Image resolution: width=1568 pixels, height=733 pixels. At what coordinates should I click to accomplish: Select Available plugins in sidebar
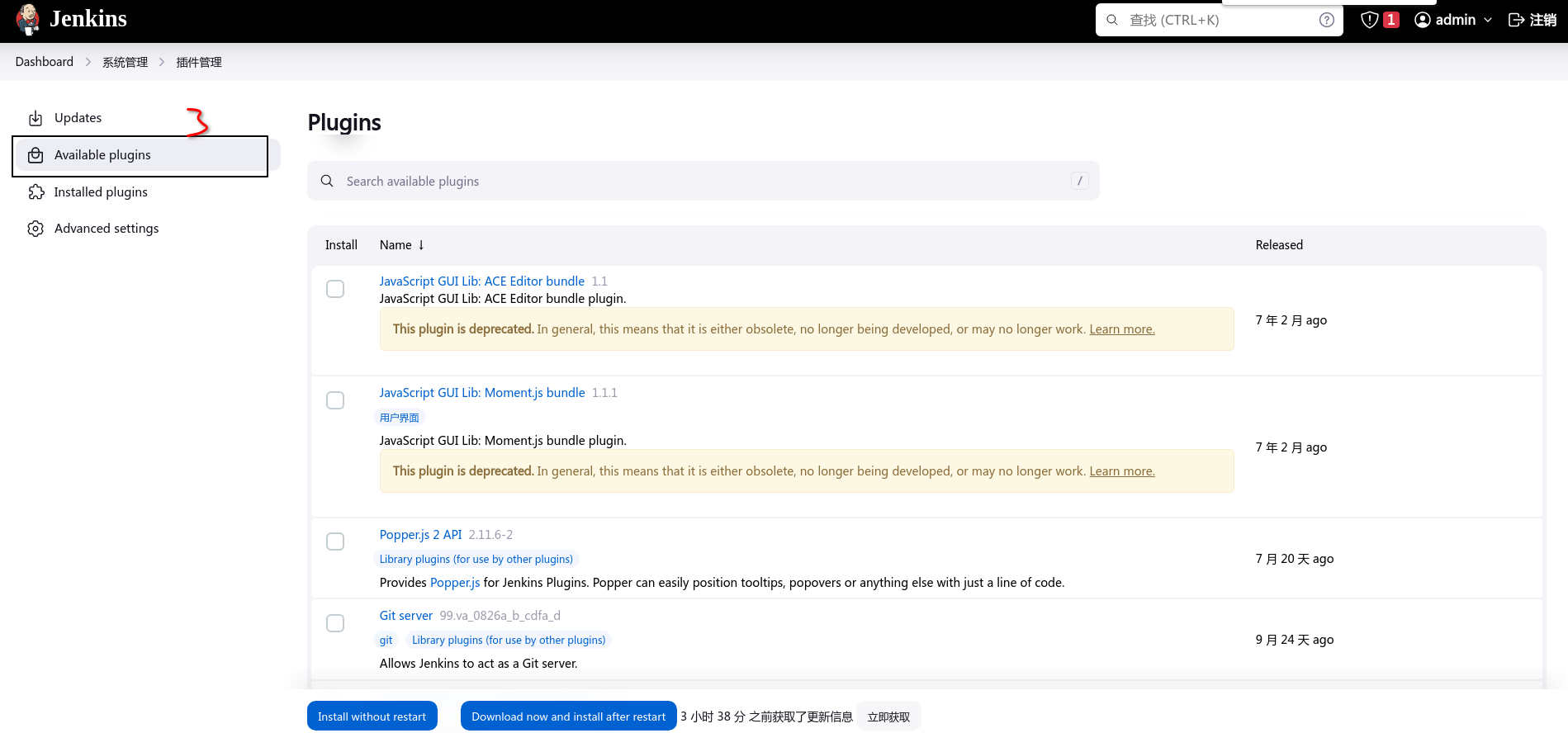point(147,155)
